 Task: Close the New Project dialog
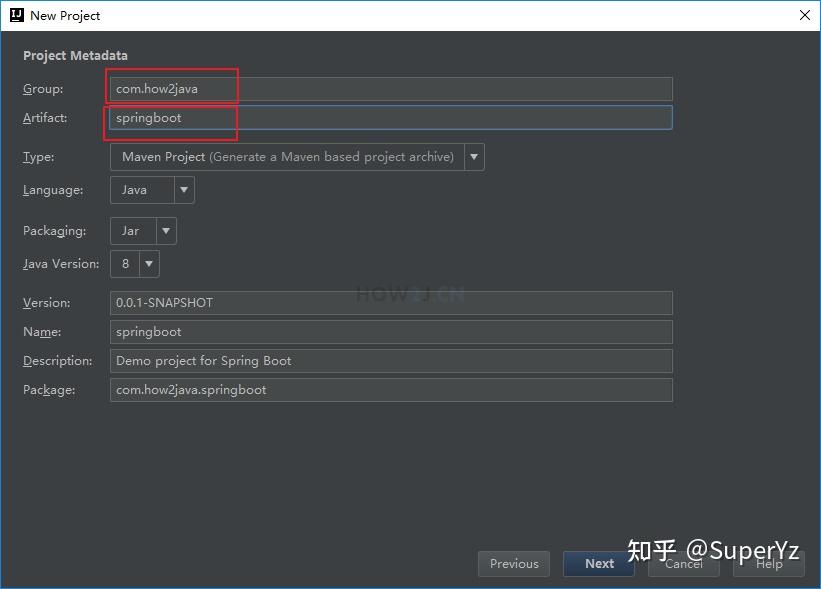(x=805, y=15)
